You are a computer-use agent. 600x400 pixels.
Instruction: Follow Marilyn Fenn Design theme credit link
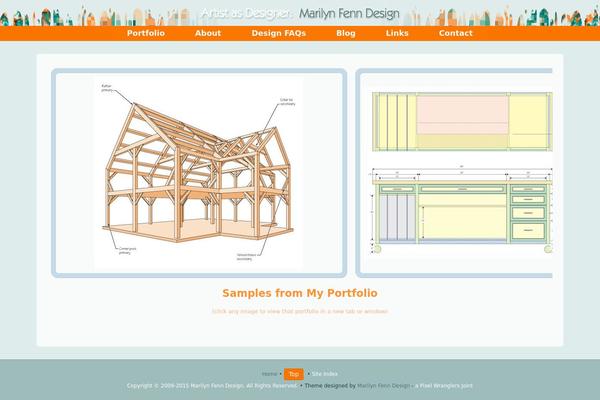383,386
